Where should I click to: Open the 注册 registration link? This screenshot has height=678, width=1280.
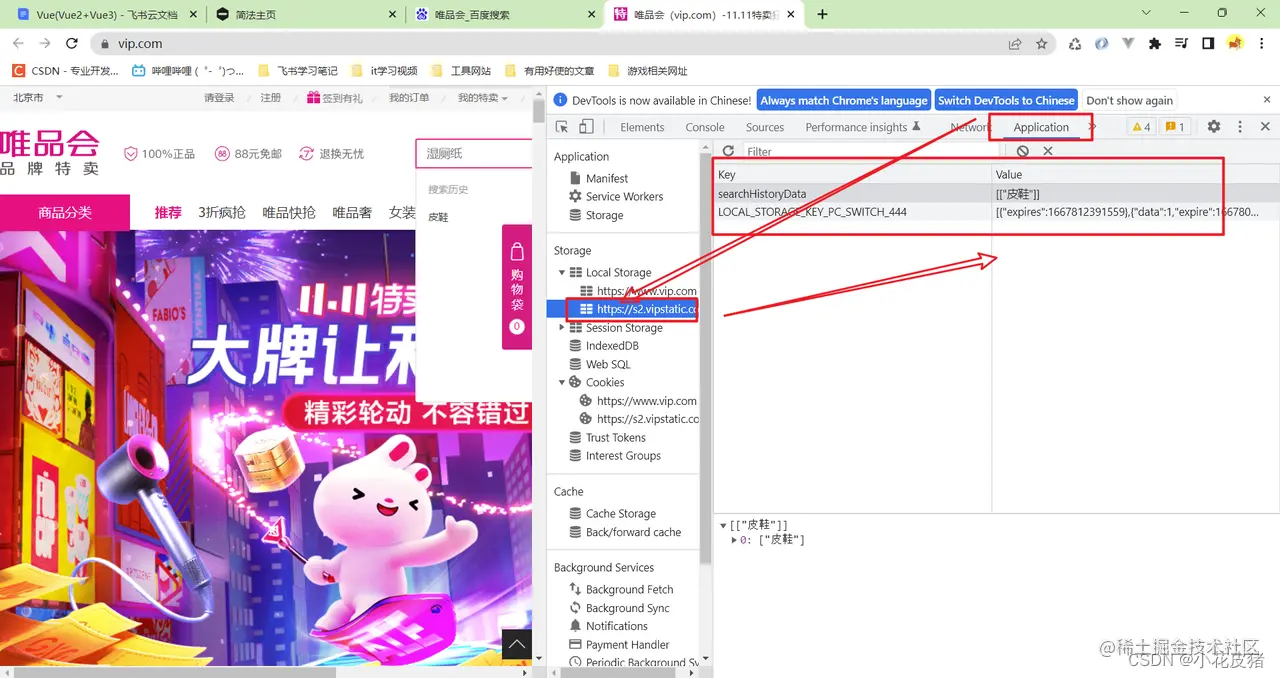click(x=267, y=97)
